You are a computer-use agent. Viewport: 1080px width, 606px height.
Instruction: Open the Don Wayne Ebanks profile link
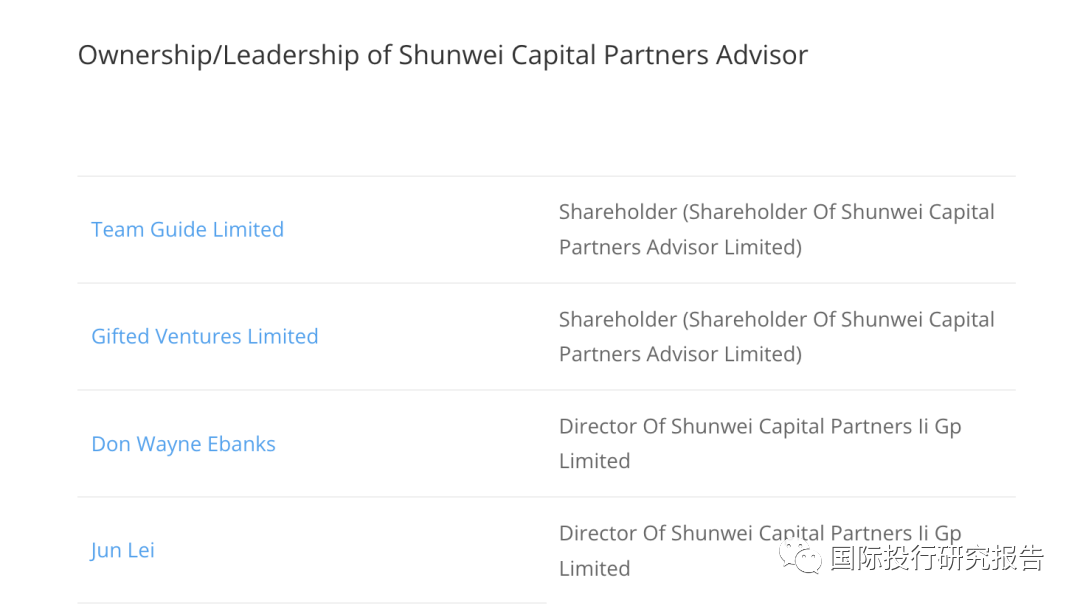[x=183, y=444]
